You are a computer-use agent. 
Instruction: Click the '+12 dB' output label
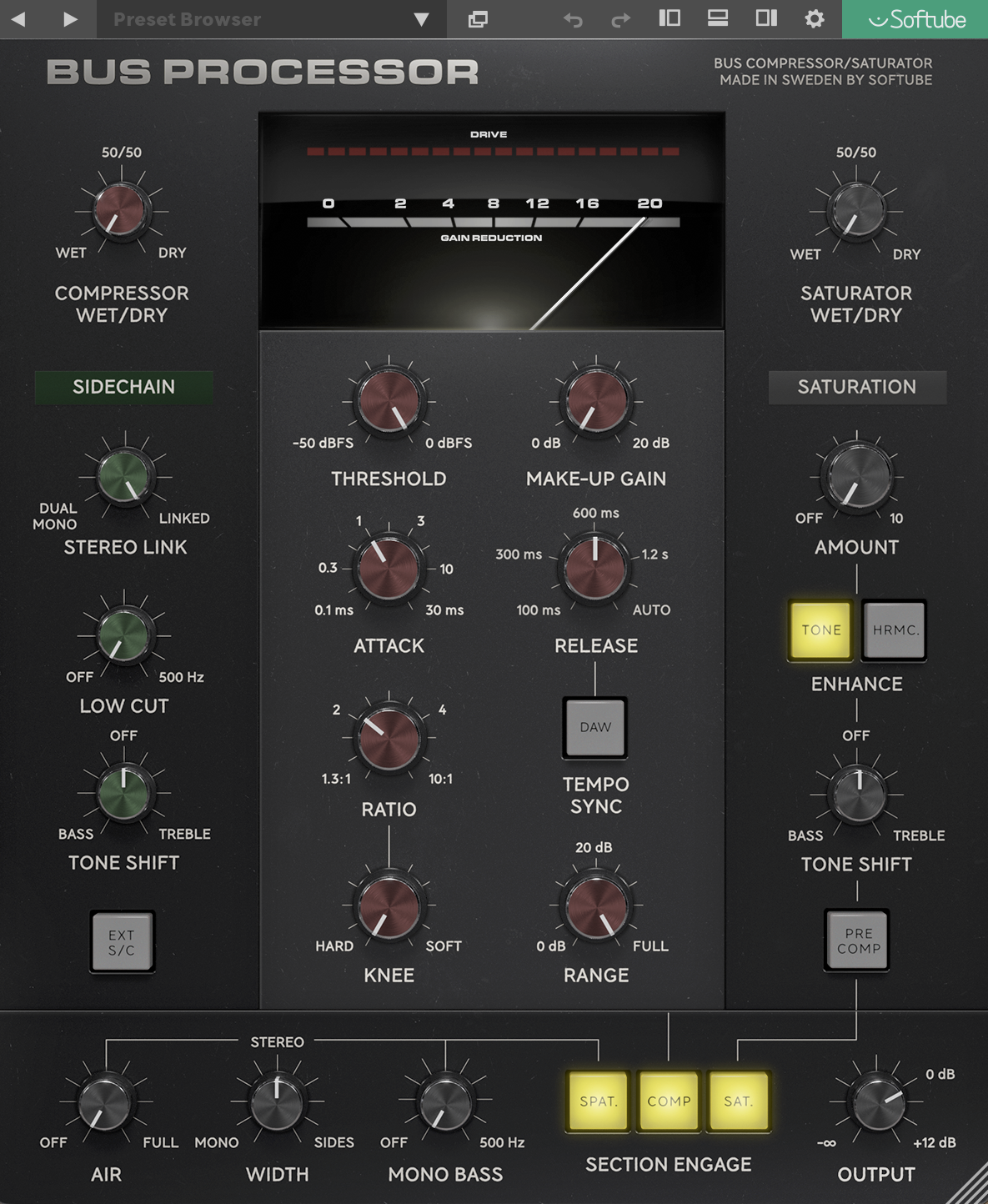click(935, 1142)
